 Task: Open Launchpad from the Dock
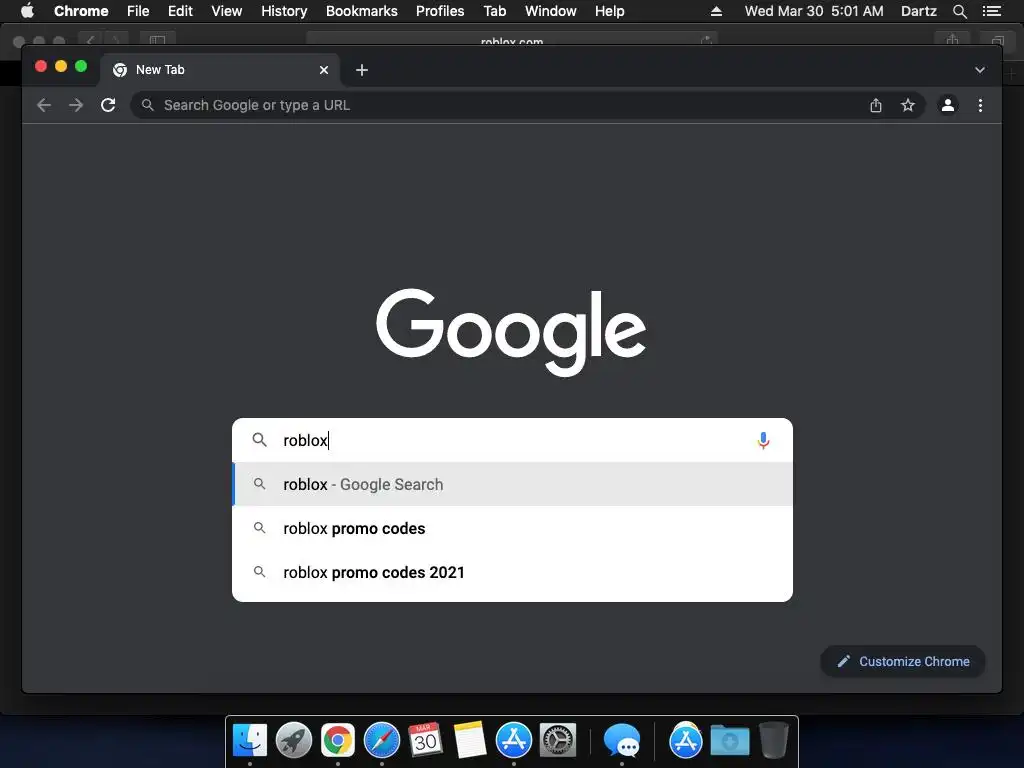tap(294, 740)
